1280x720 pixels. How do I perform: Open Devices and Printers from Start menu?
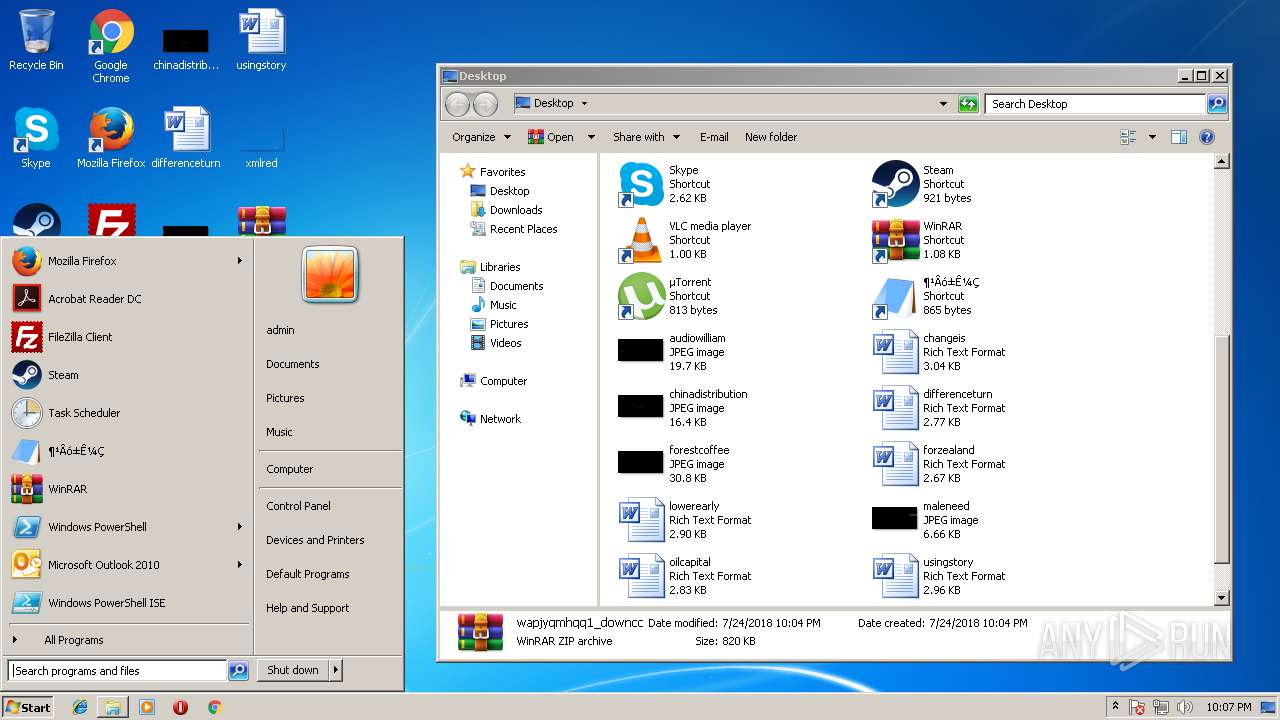pos(315,540)
